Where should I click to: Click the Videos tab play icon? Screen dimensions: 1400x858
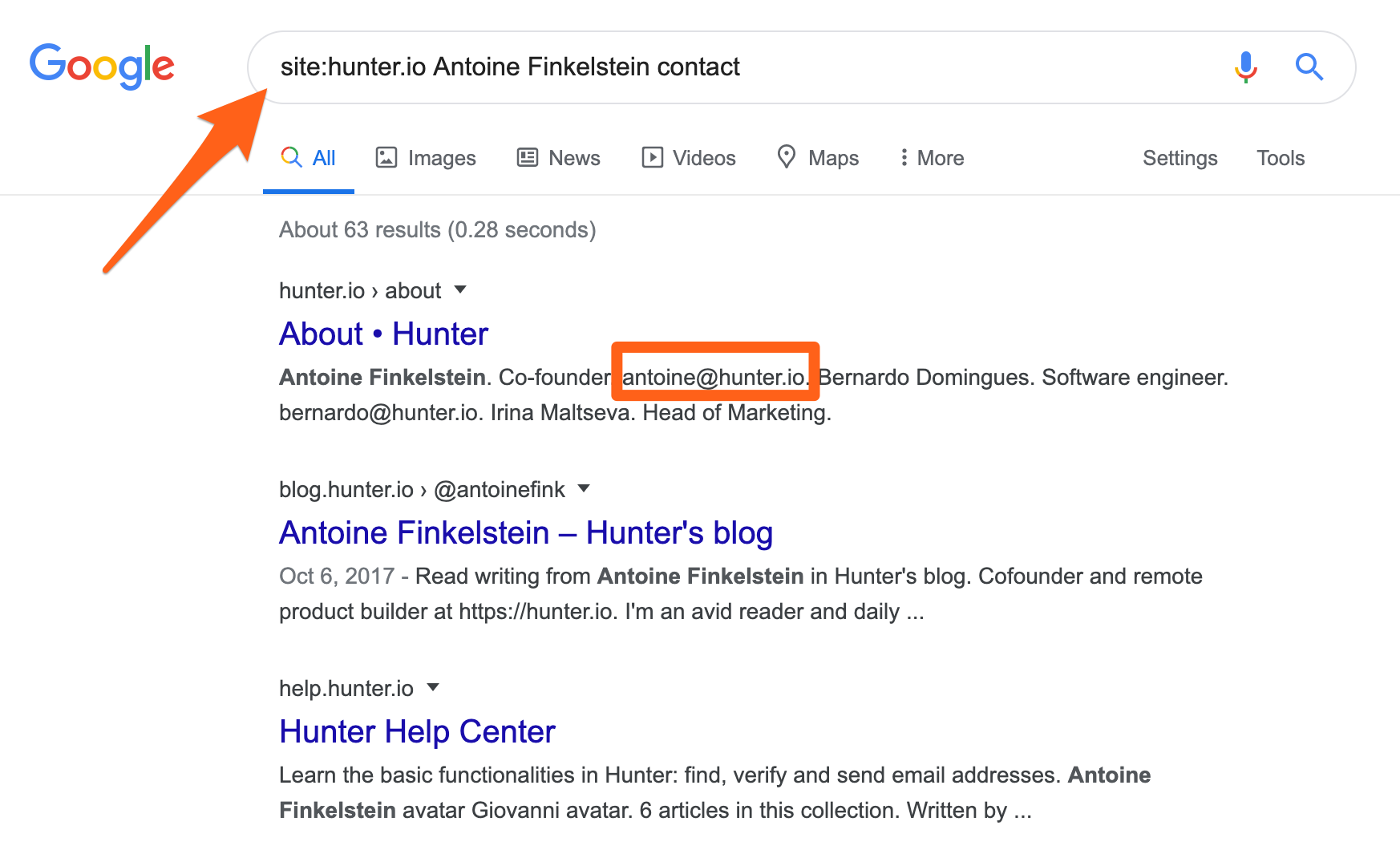click(653, 157)
